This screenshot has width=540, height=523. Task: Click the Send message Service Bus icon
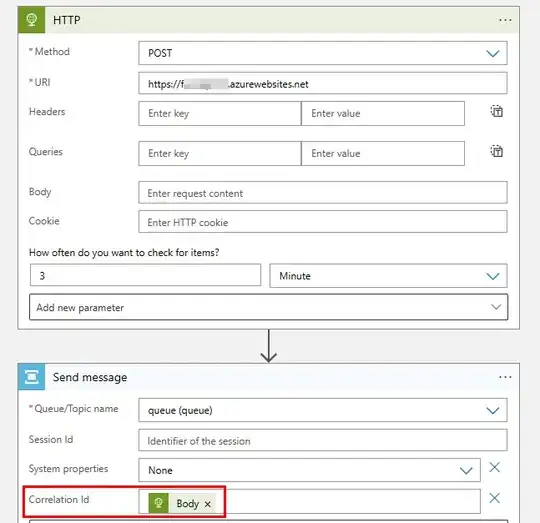tap(31, 377)
